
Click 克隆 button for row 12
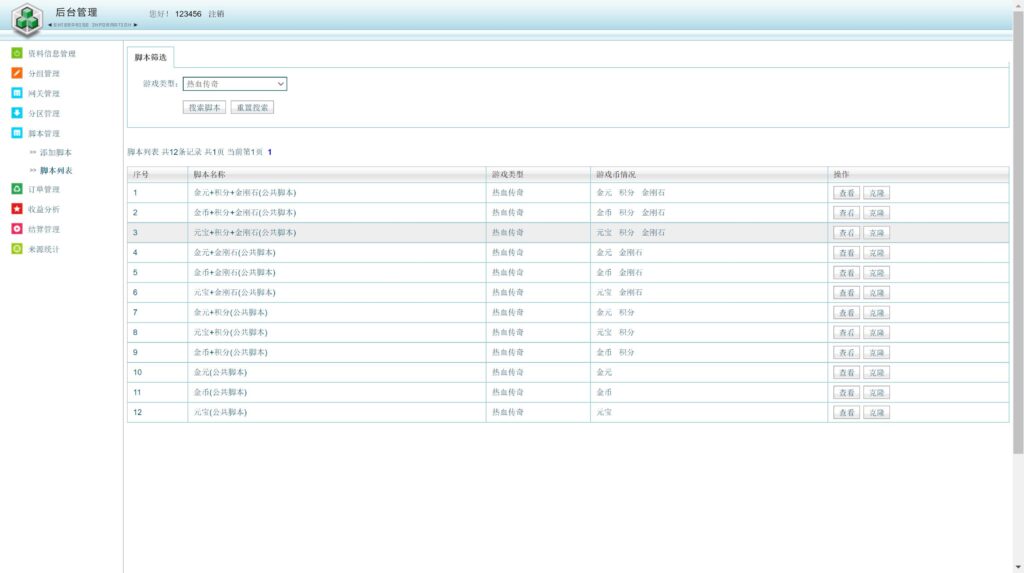[x=876, y=412]
